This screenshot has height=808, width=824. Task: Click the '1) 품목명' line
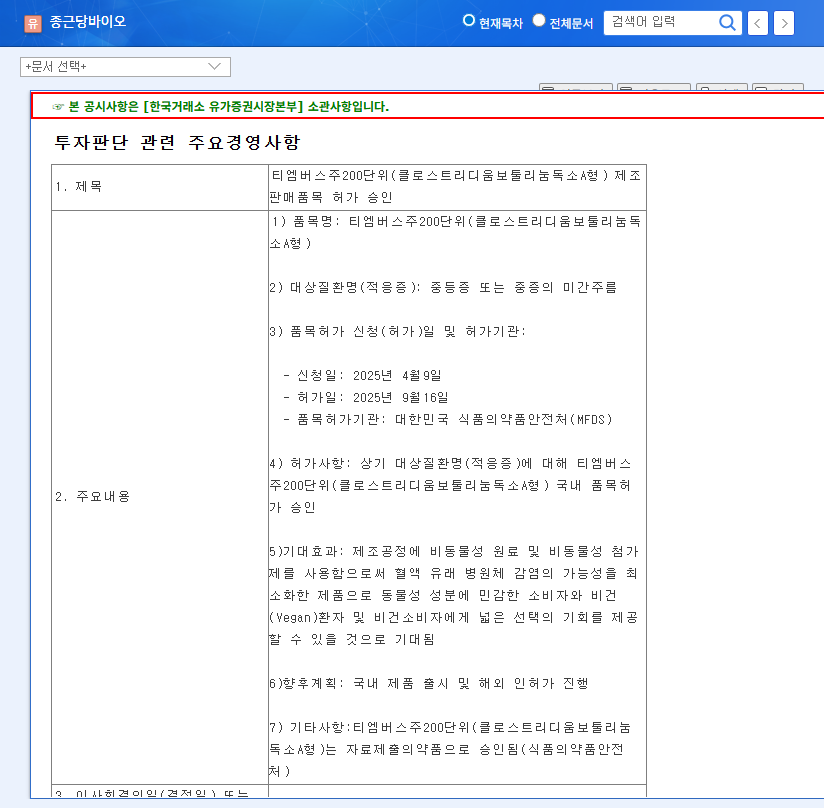click(455, 232)
